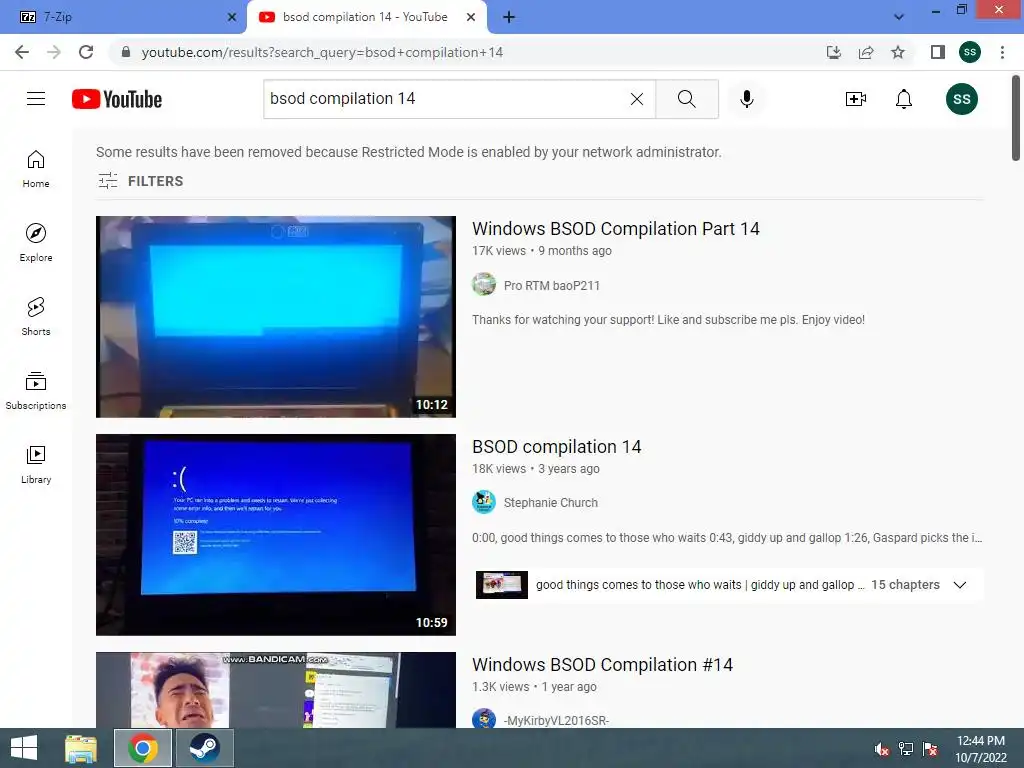The width and height of the screenshot is (1024, 768).
Task: Click the '0:00, good things comes' description
Action: [x=727, y=537]
